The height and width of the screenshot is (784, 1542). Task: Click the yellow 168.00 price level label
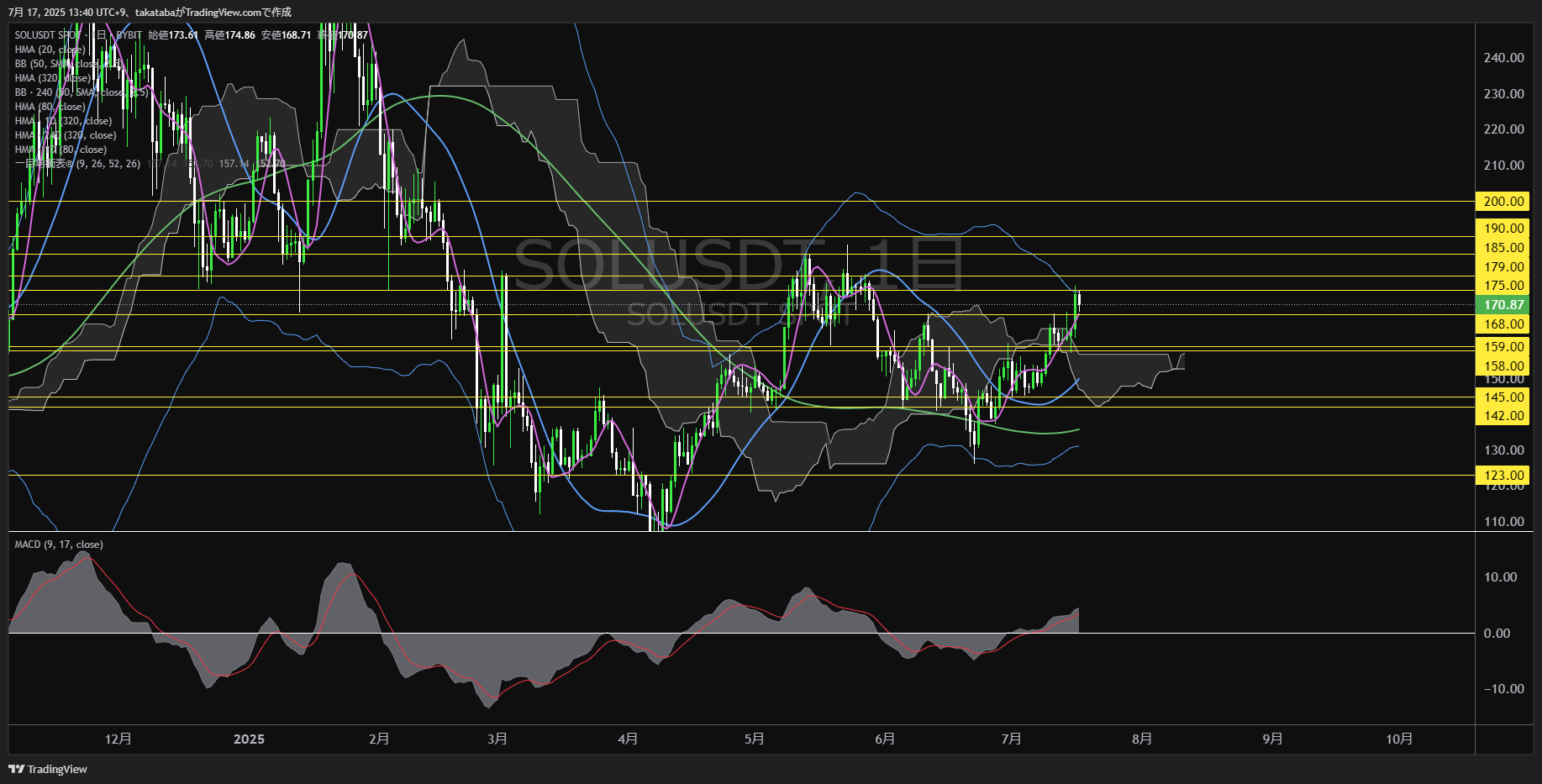click(x=1503, y=324)
